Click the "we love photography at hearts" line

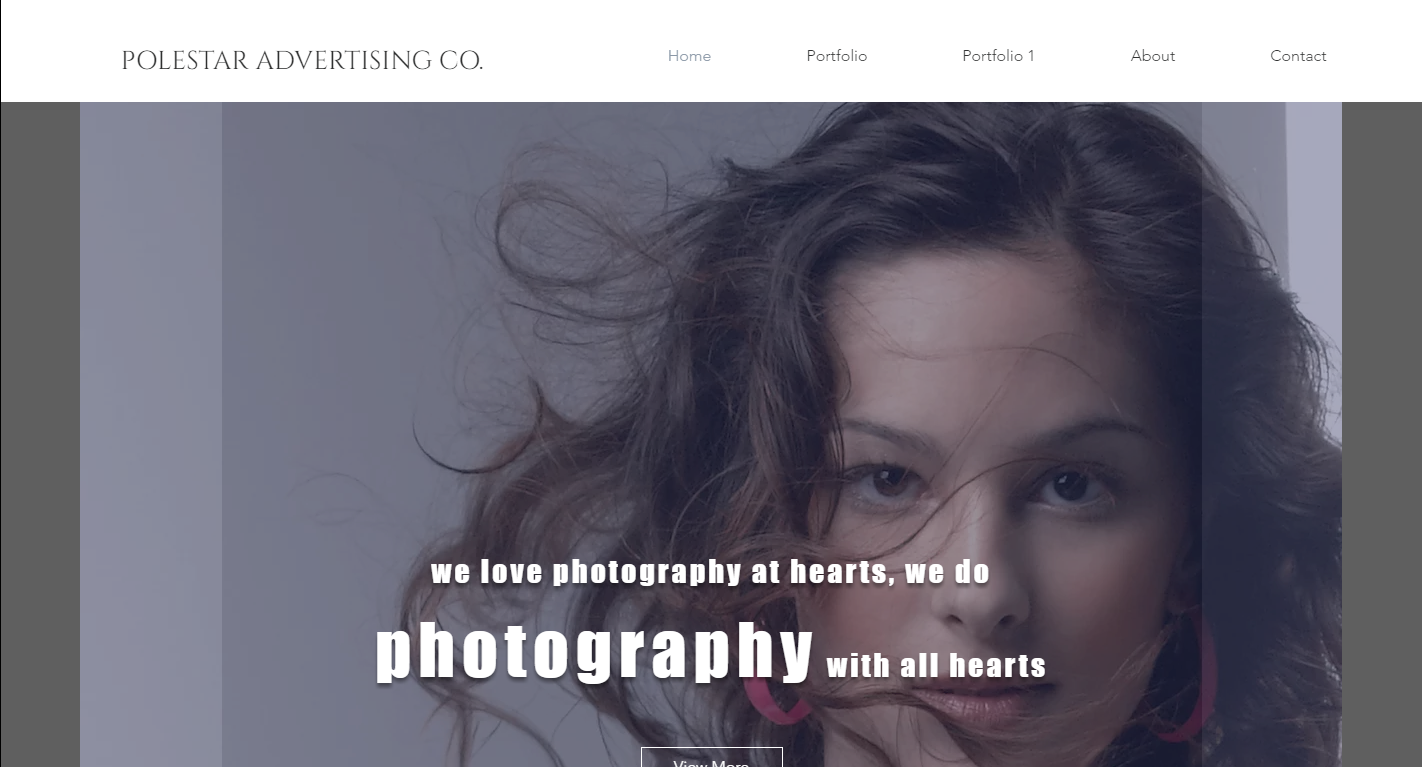(x=710, y=572)
